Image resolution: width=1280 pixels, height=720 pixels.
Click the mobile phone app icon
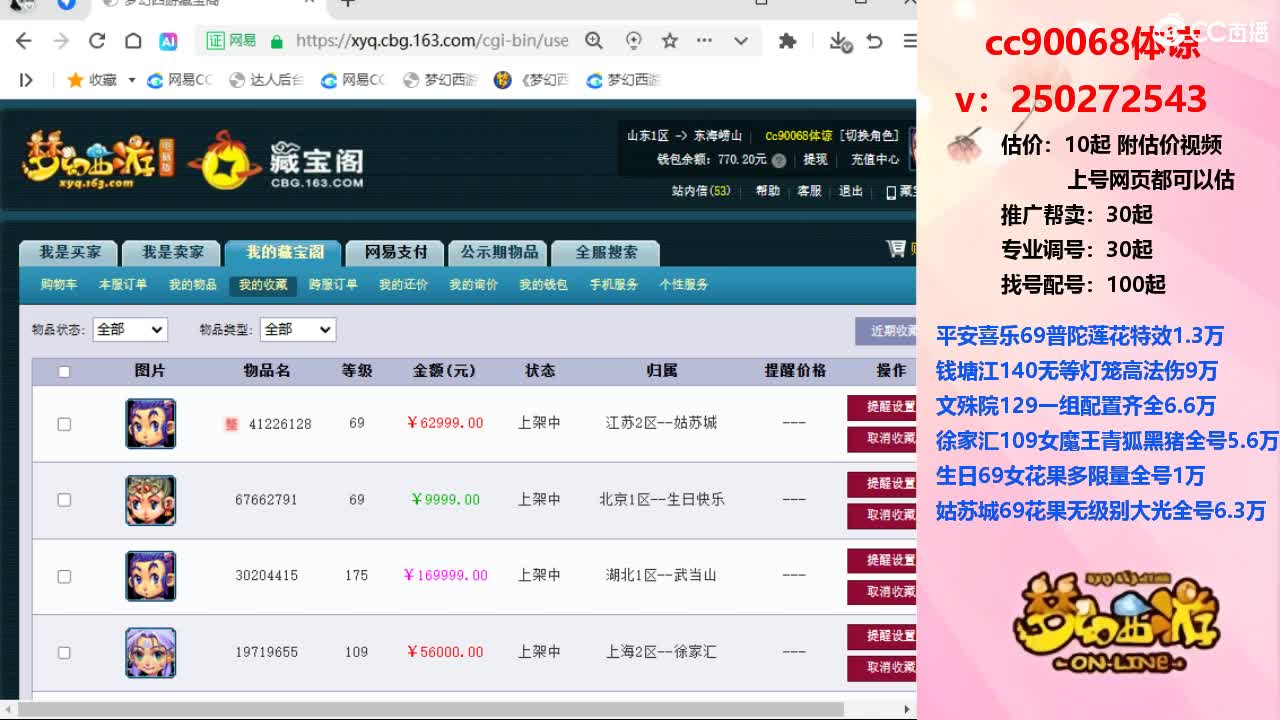pyautogui.click(x=892, y=192)
